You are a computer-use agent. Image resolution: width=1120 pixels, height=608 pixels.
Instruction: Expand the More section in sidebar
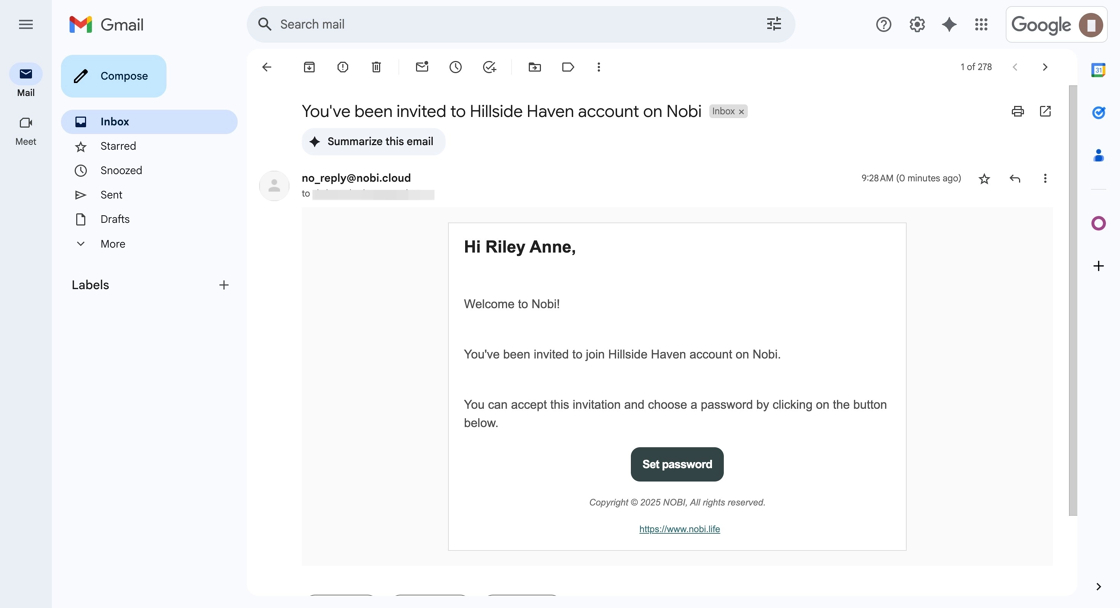[112, 244]
